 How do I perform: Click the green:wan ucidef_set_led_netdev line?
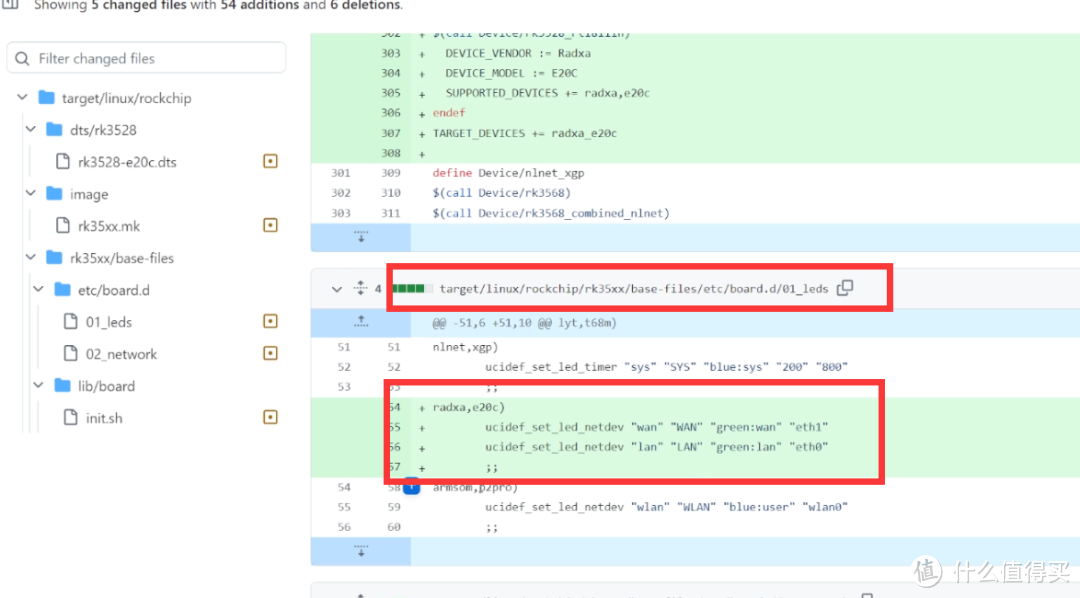coord(656,427)
